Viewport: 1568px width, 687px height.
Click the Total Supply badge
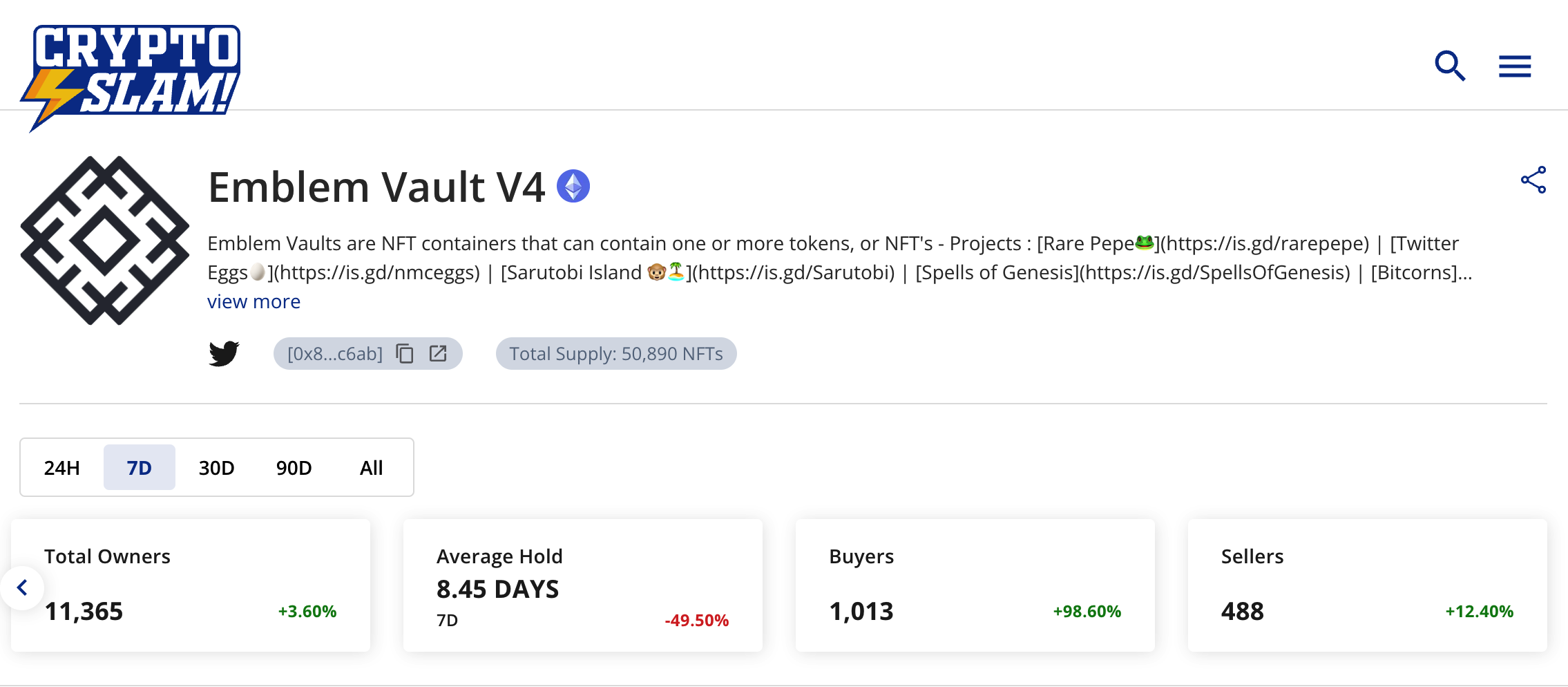point(615,354)
